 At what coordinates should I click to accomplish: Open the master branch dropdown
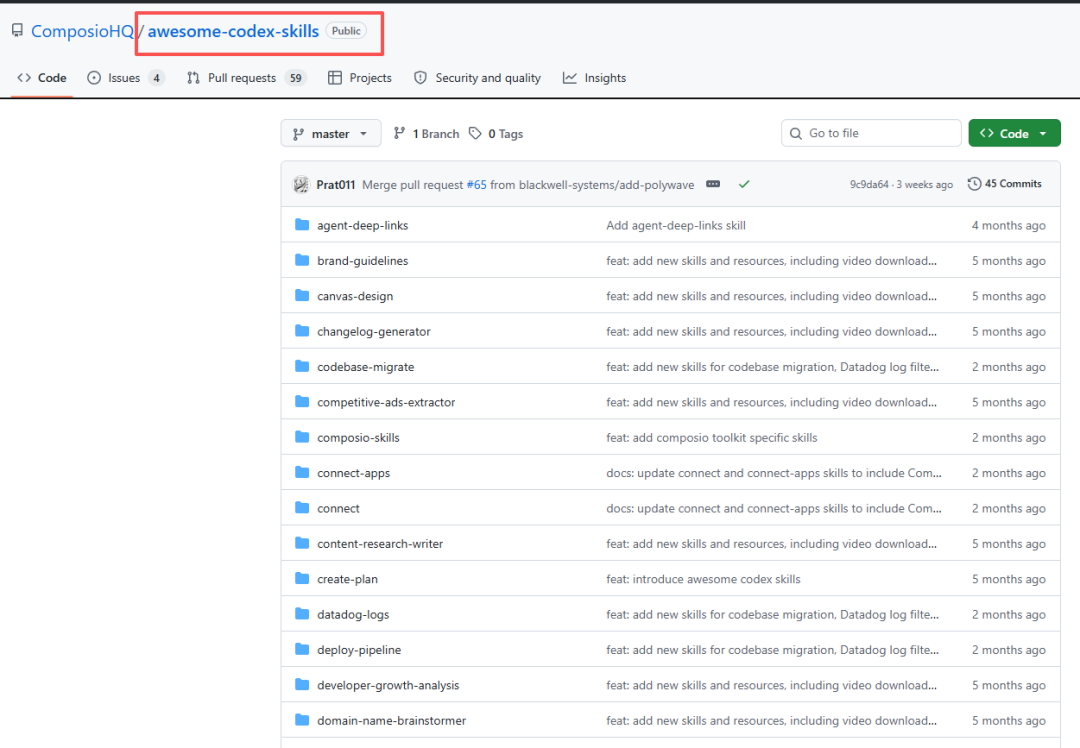click(x=331, y=134)
